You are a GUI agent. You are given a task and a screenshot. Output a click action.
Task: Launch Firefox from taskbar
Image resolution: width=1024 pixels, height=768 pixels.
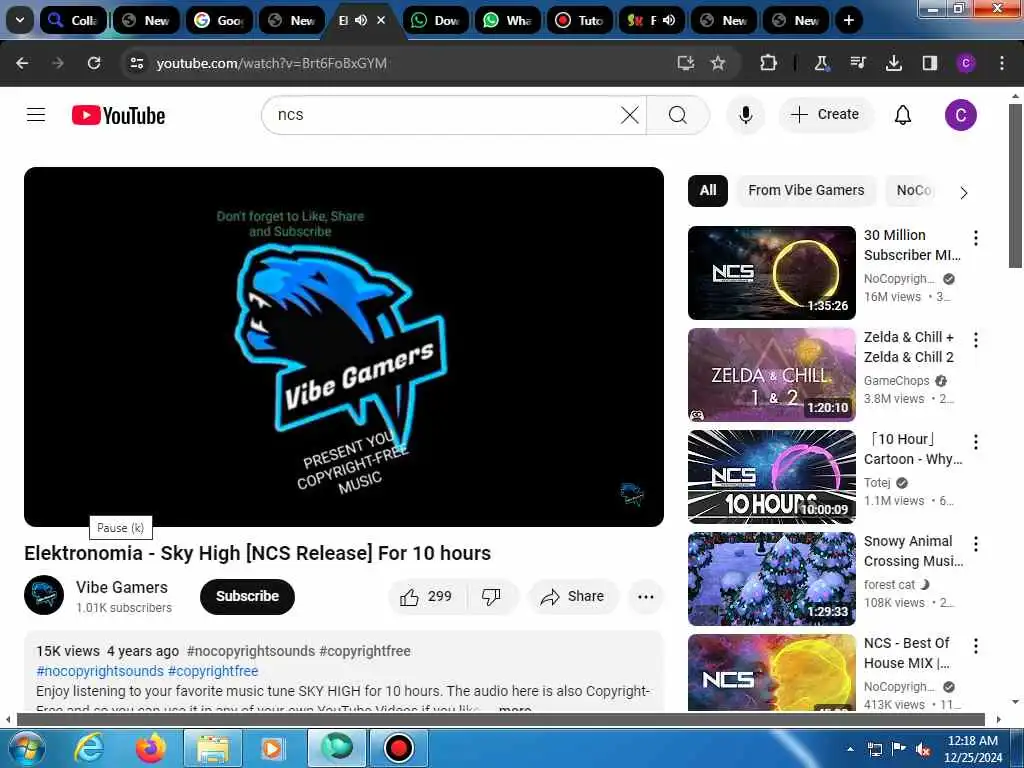tap(151, 748)
